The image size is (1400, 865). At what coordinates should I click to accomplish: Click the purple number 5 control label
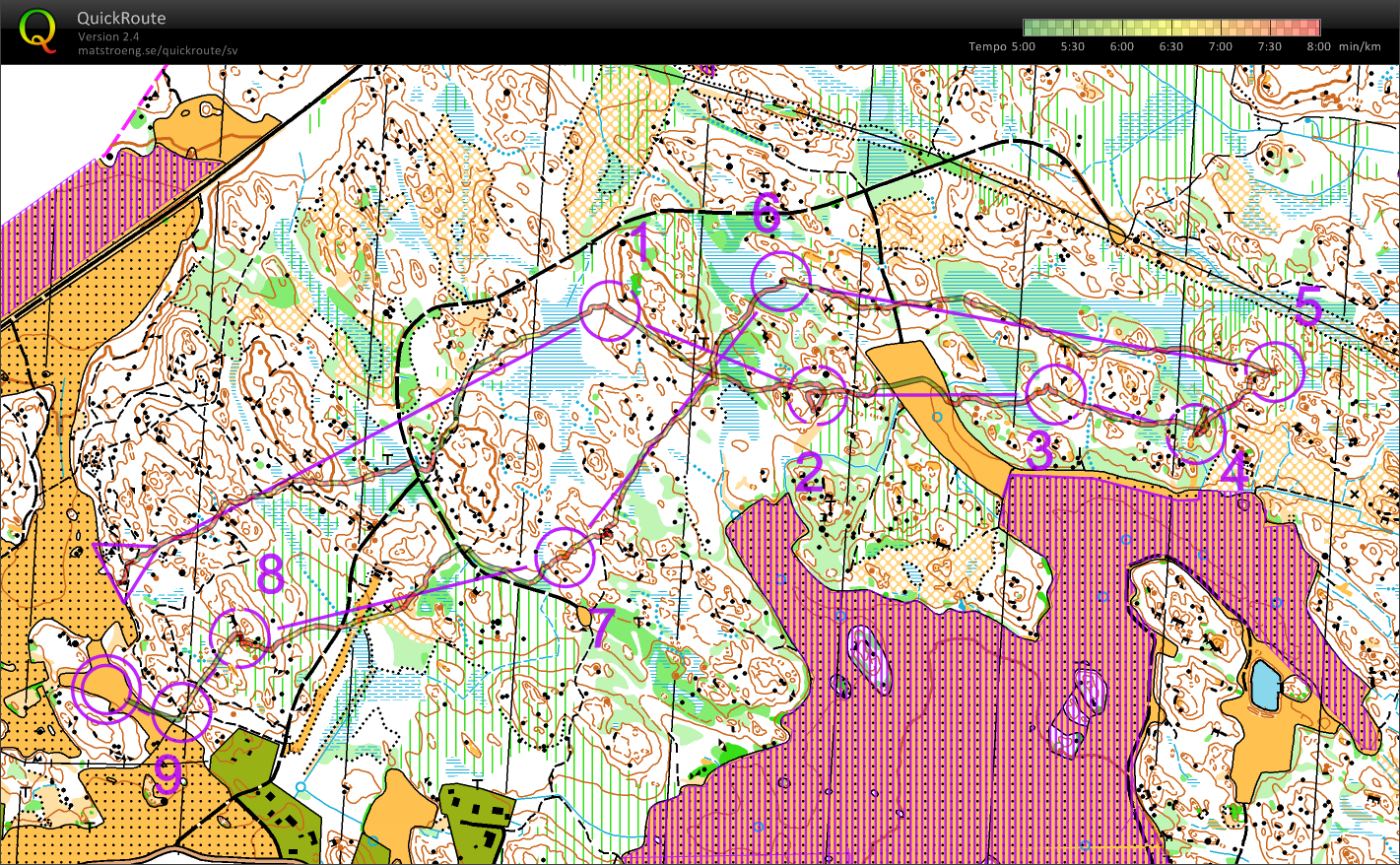point(1309,306)
